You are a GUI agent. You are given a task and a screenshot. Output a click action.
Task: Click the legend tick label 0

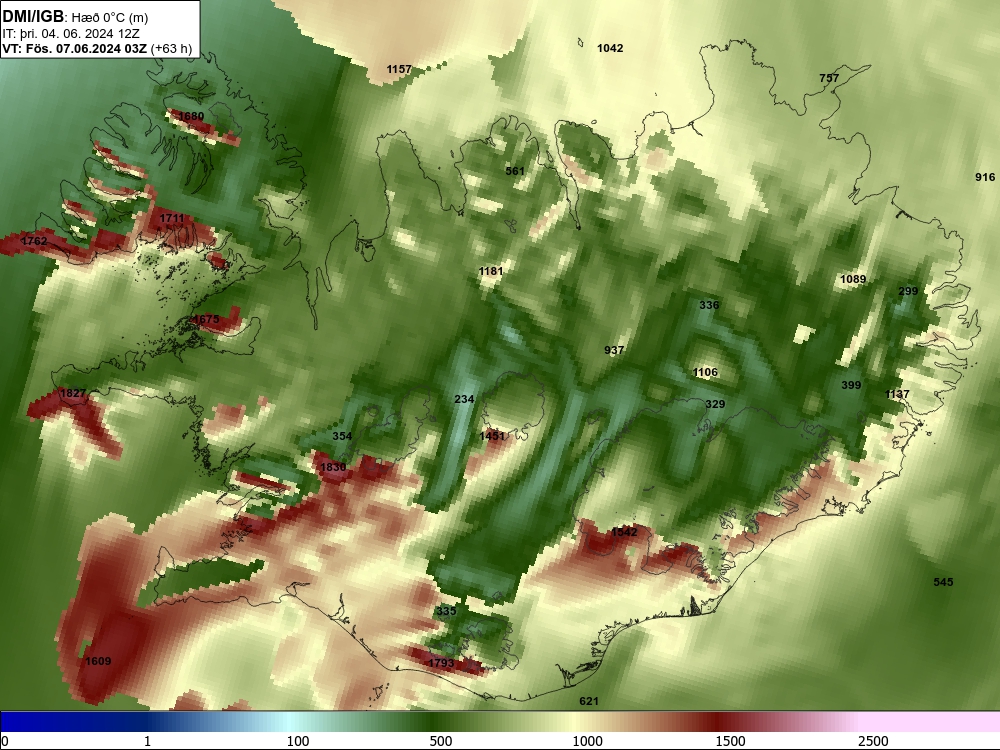(x=5, y=740)
